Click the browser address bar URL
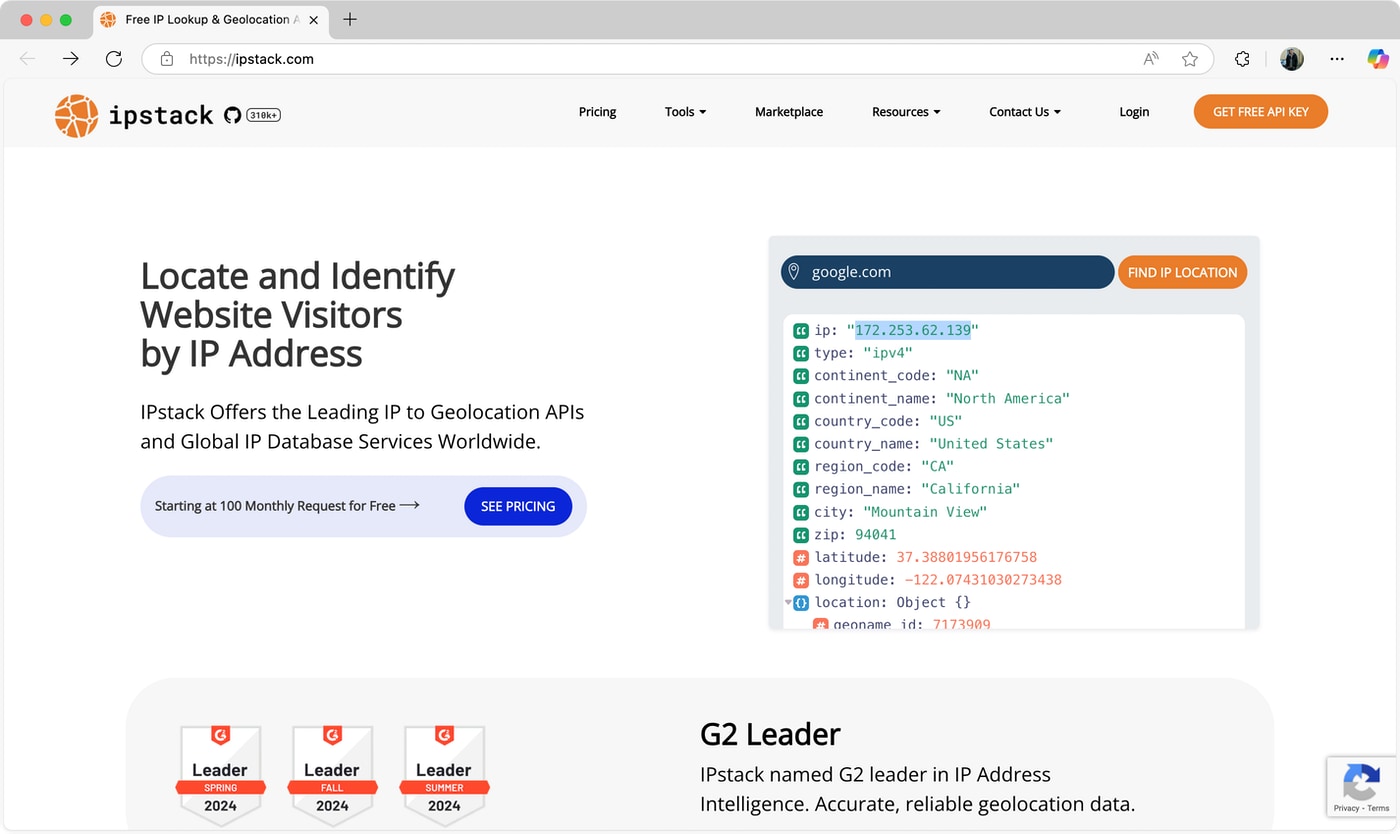 [x=252, y=59]
